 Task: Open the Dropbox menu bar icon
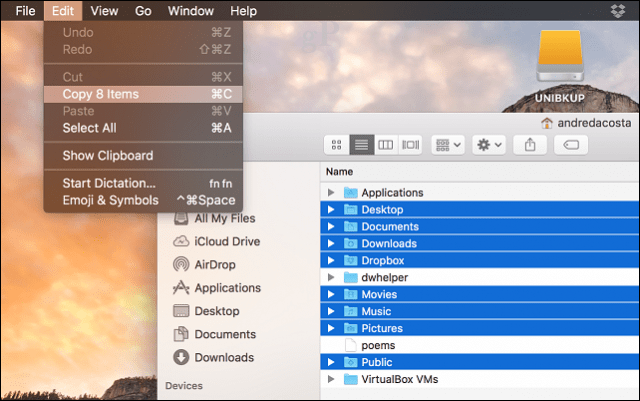(618, 11)
